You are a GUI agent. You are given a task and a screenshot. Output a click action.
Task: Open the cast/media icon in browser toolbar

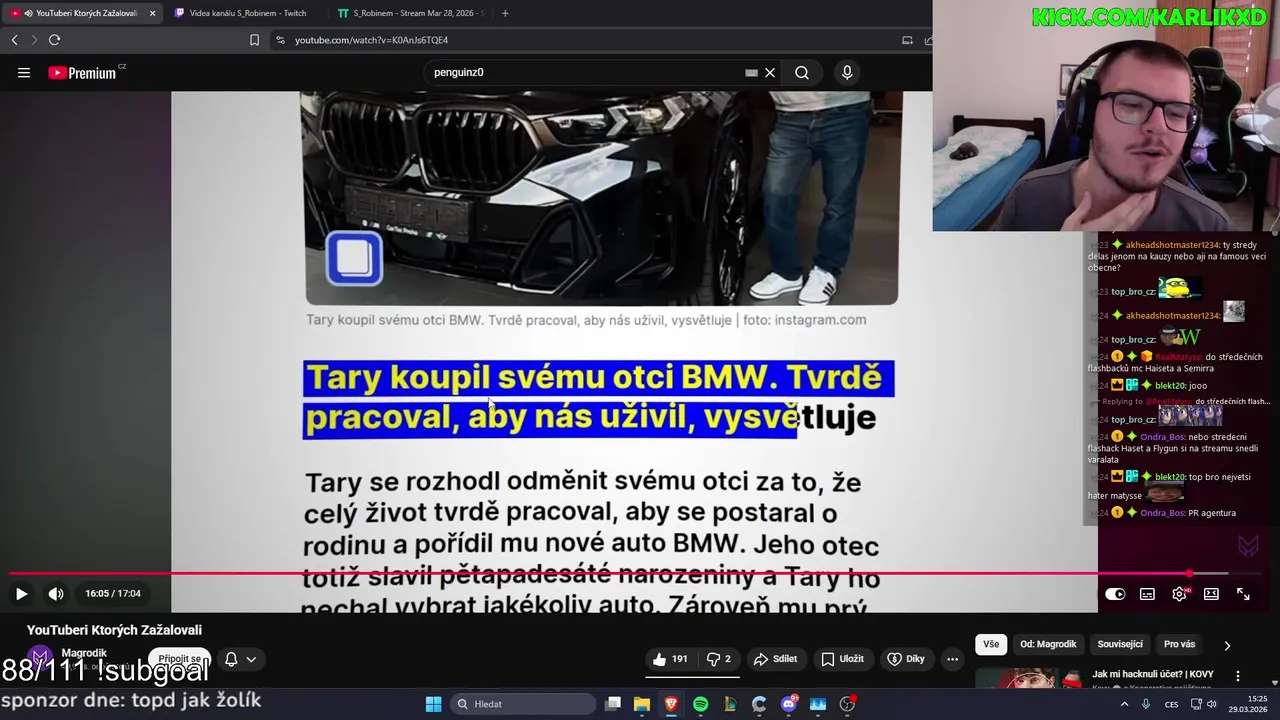point(907,40)
